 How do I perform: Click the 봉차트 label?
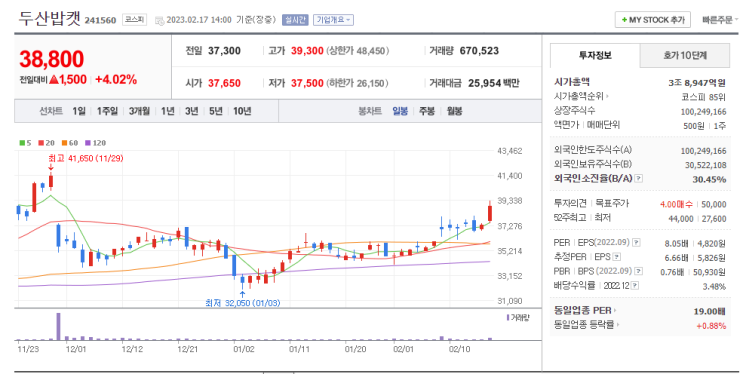[x=370, y=111]
